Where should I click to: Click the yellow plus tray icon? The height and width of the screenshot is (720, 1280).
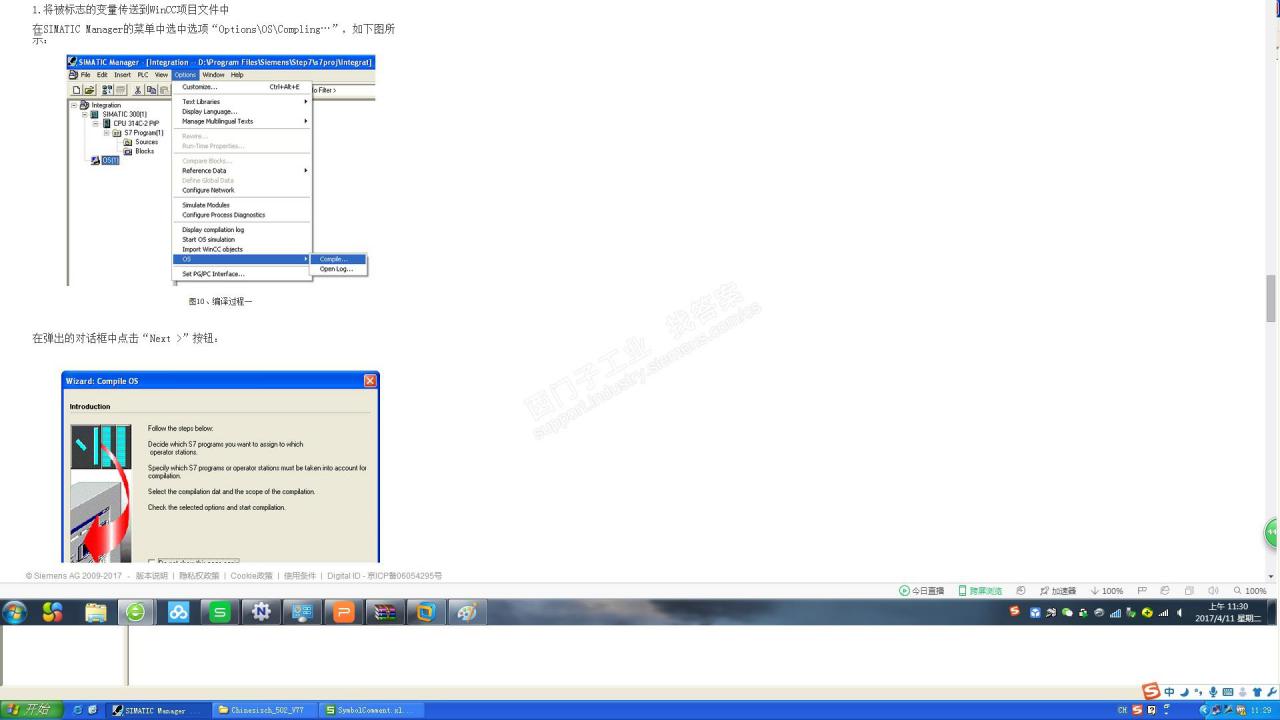(1147, 612)
